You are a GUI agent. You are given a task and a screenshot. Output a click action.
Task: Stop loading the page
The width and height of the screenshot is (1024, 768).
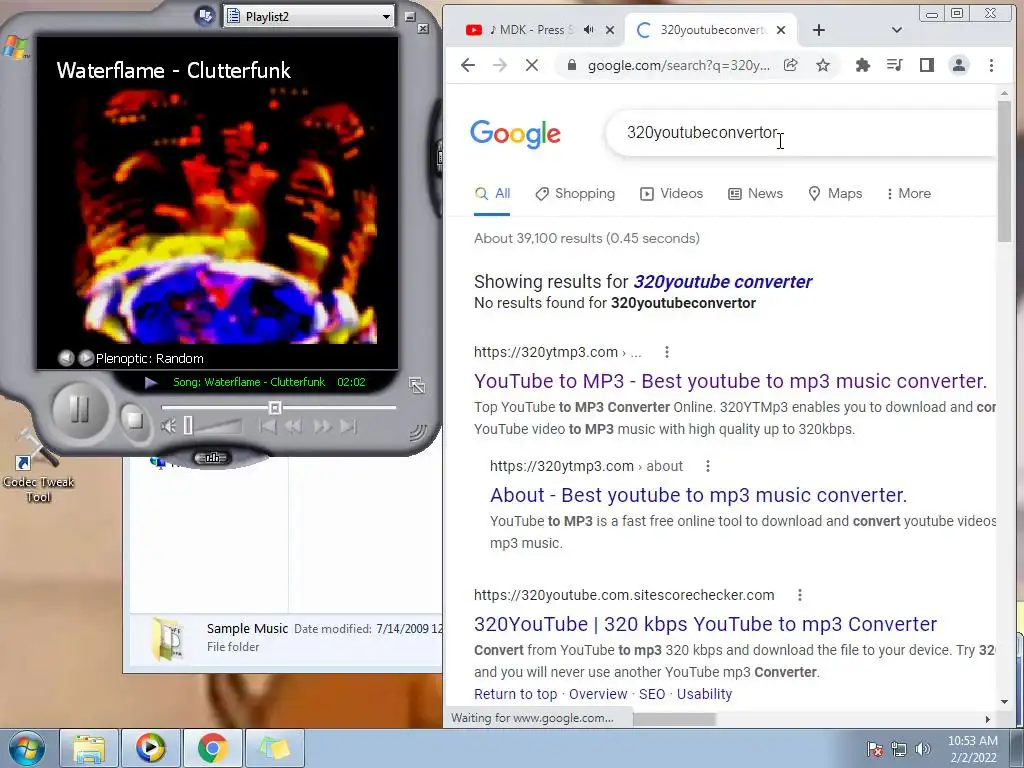pyautogui.click(x=532, y=65)
